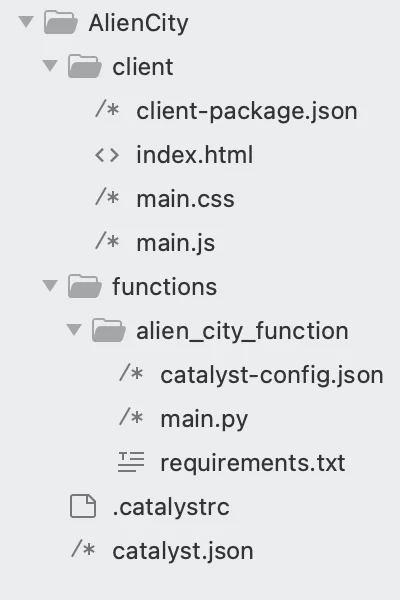Open the .catalystrc file
Viewport: 400px width, 600px height.
(171, 507)
